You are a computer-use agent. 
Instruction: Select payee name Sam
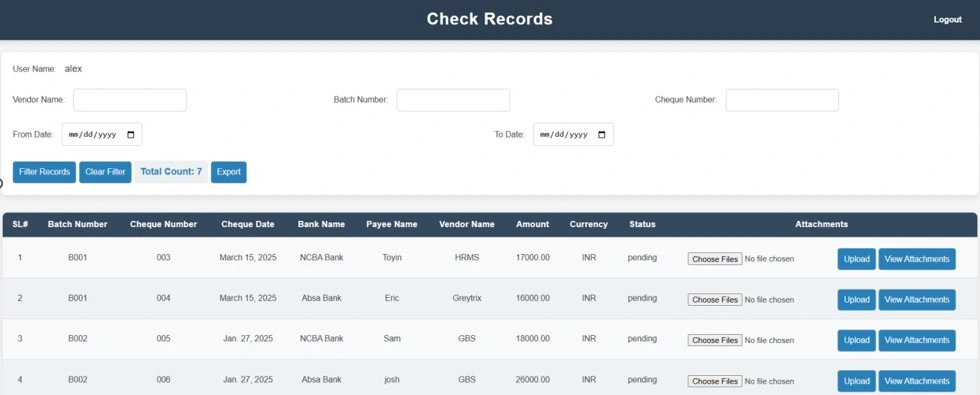[392, 339]
